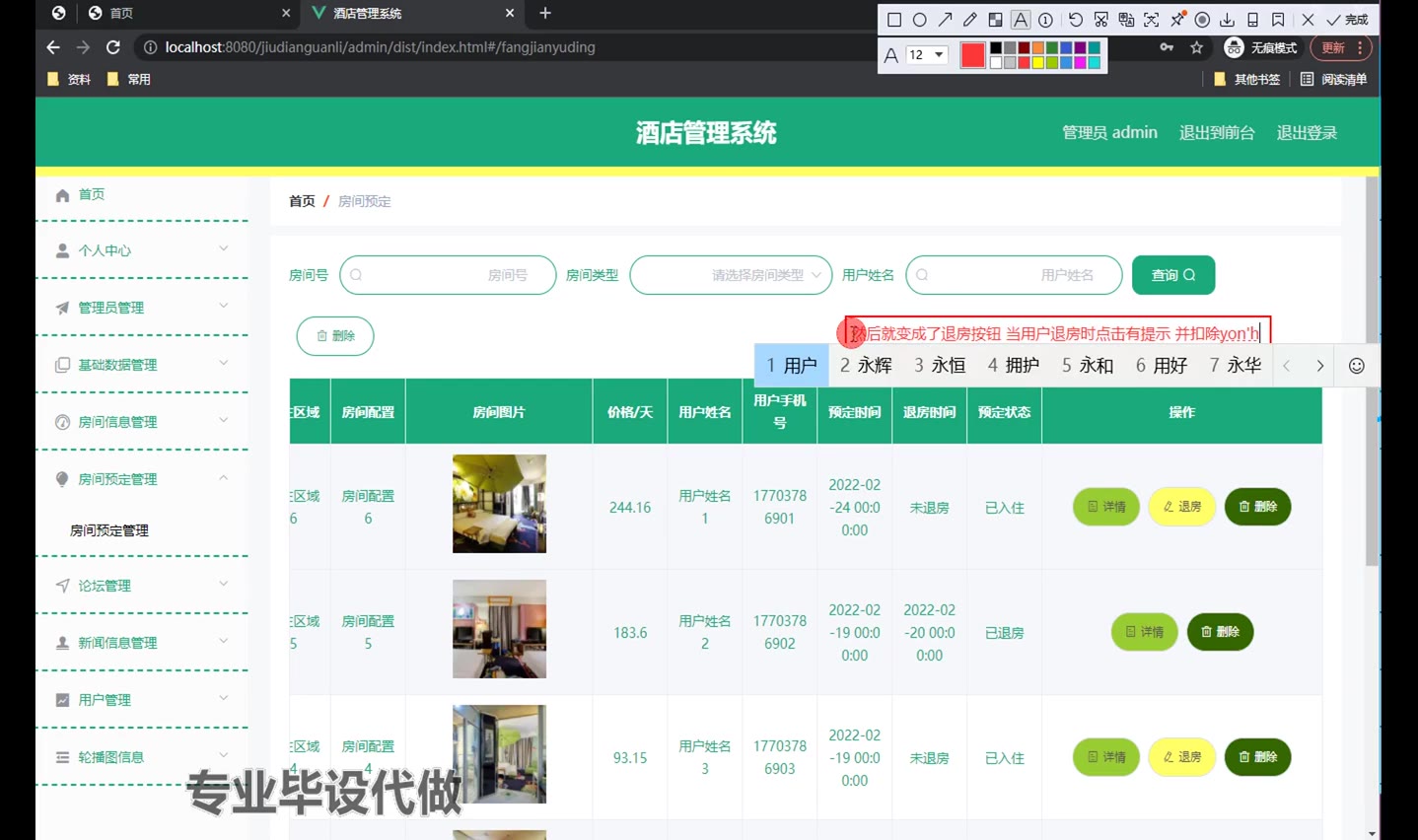Cancel the screenshot with the X icon

point(1308,20)
